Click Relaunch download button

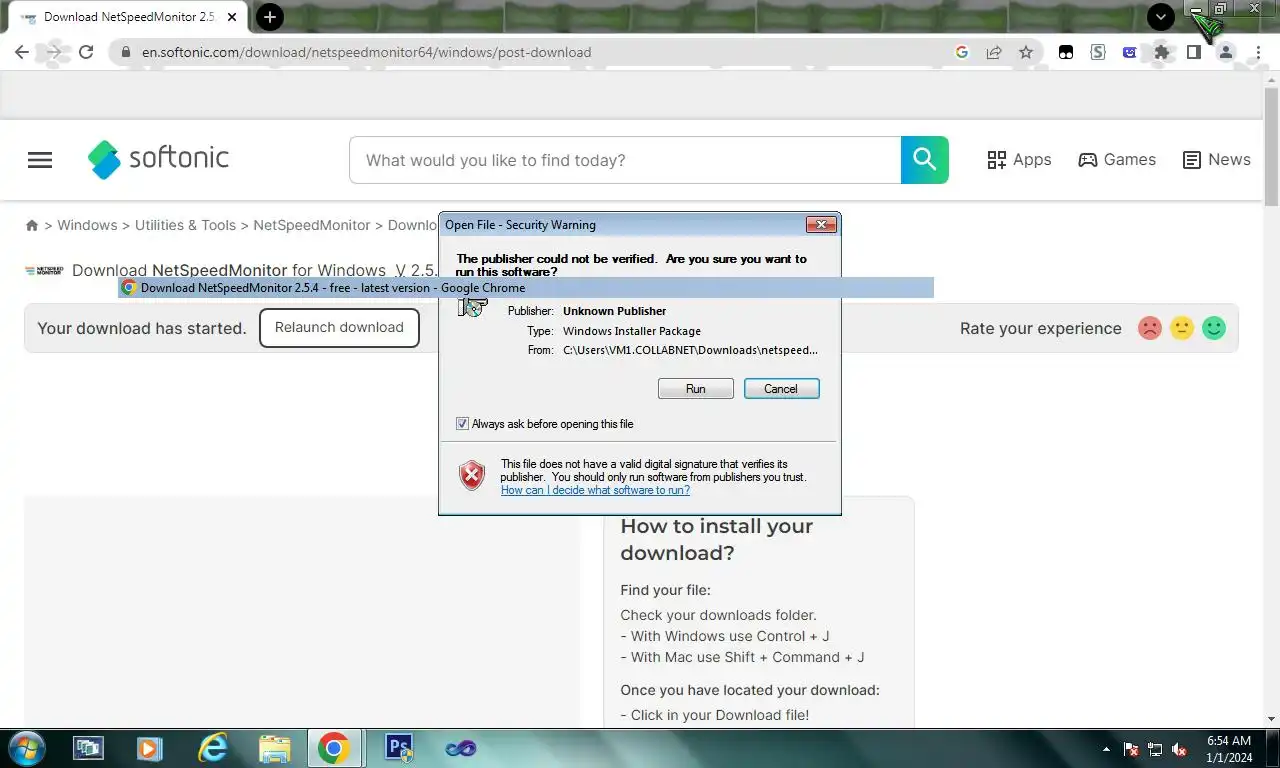[x=339, y=328]
